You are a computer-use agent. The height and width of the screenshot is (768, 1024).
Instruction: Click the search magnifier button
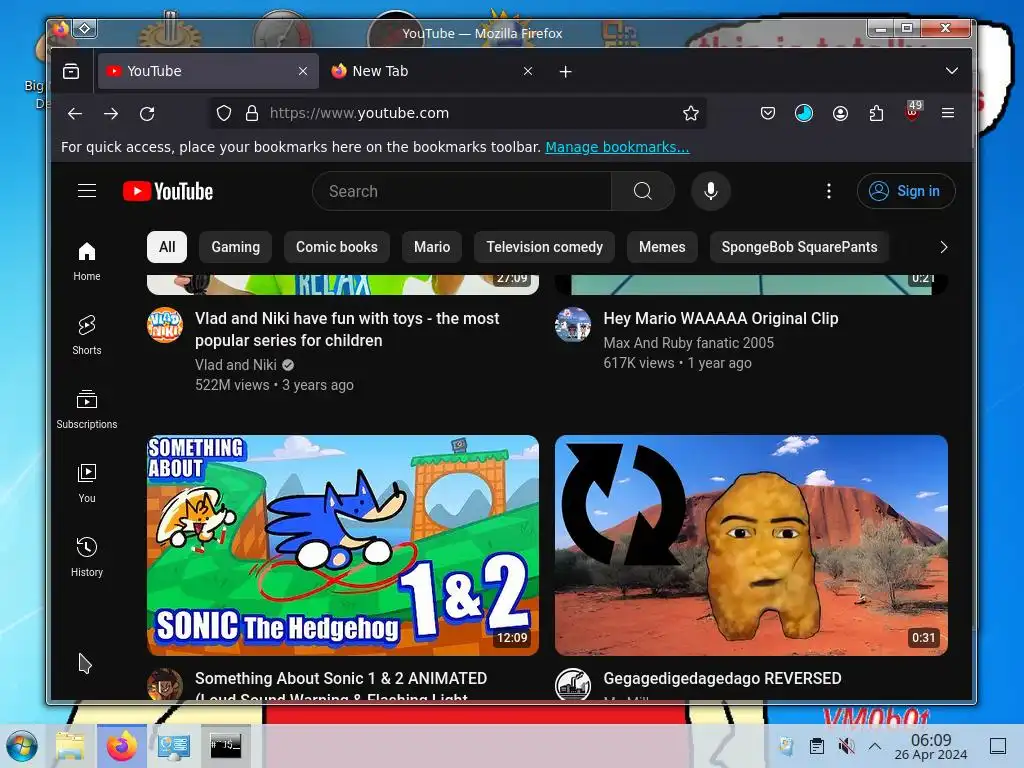pos(643,191)
